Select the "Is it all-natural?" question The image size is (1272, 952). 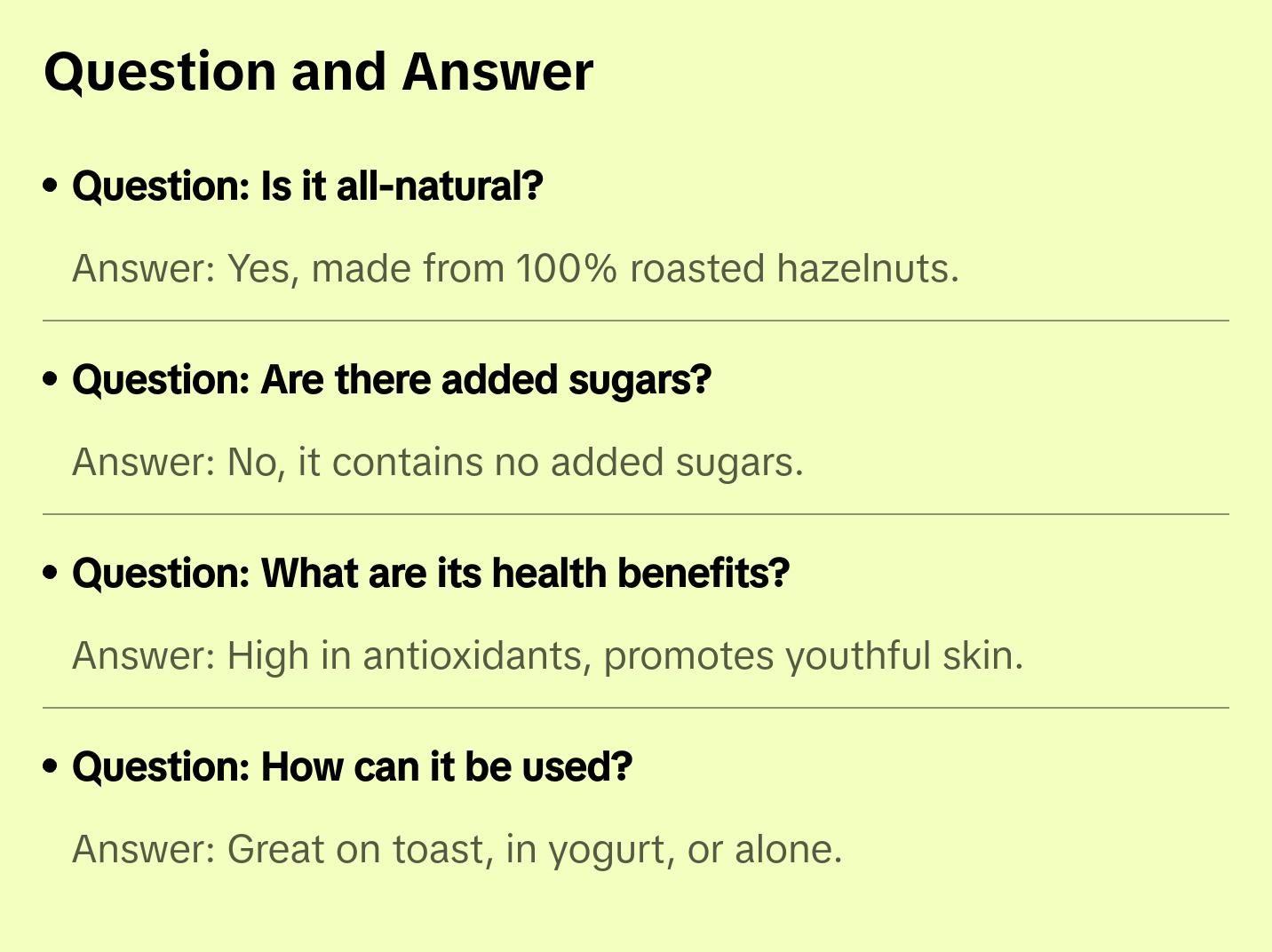tap(307, 186)
